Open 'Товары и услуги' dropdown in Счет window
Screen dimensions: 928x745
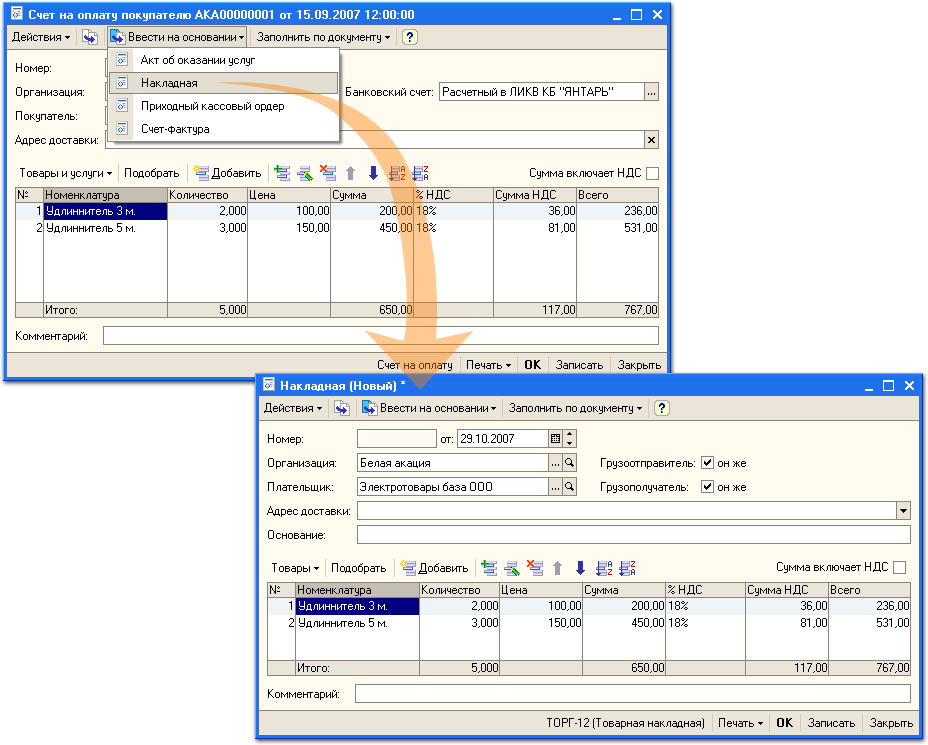pyautogui.click(x=68, y=173)
